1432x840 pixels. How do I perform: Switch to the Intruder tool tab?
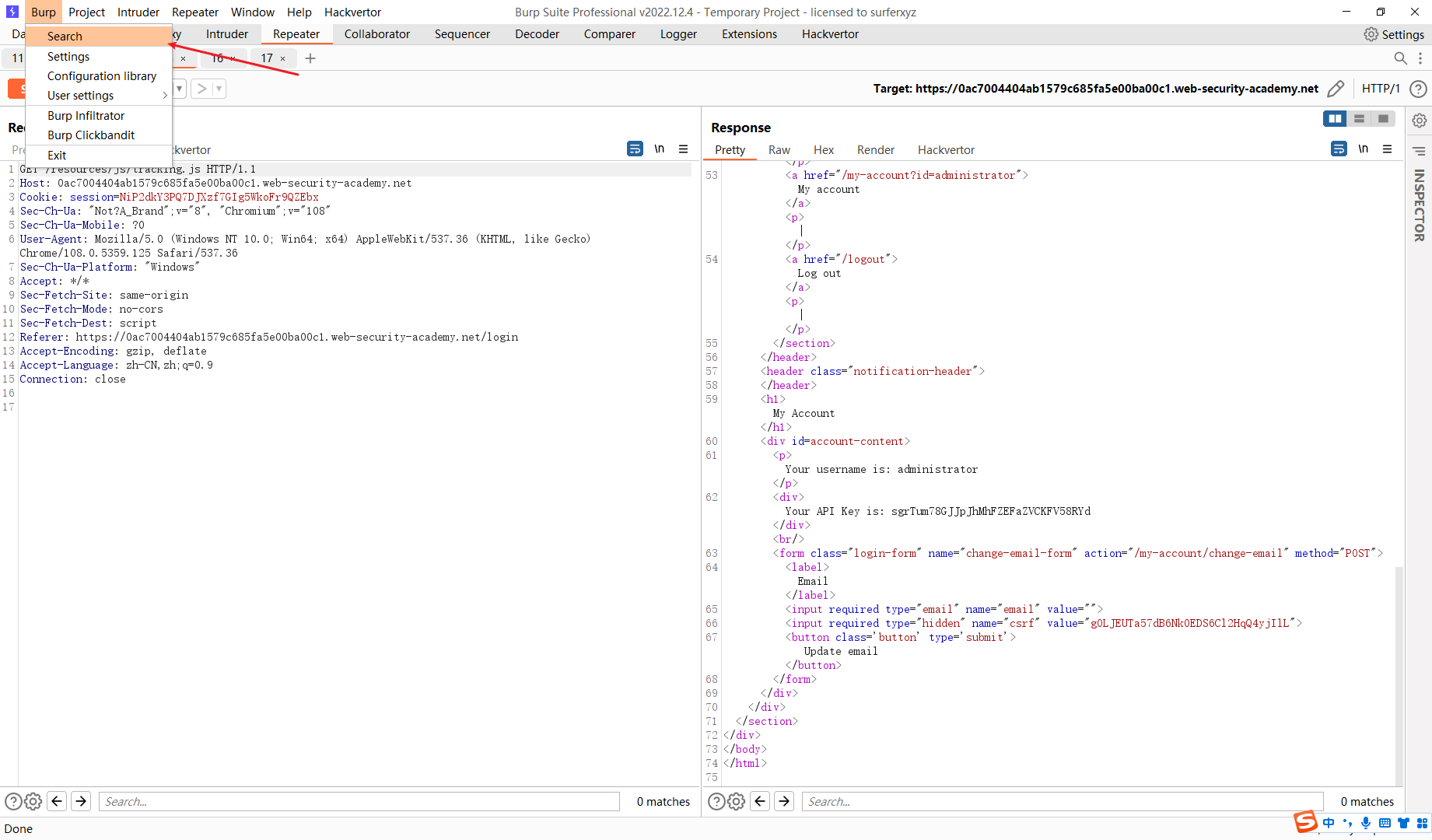click(x=227, y=34)
